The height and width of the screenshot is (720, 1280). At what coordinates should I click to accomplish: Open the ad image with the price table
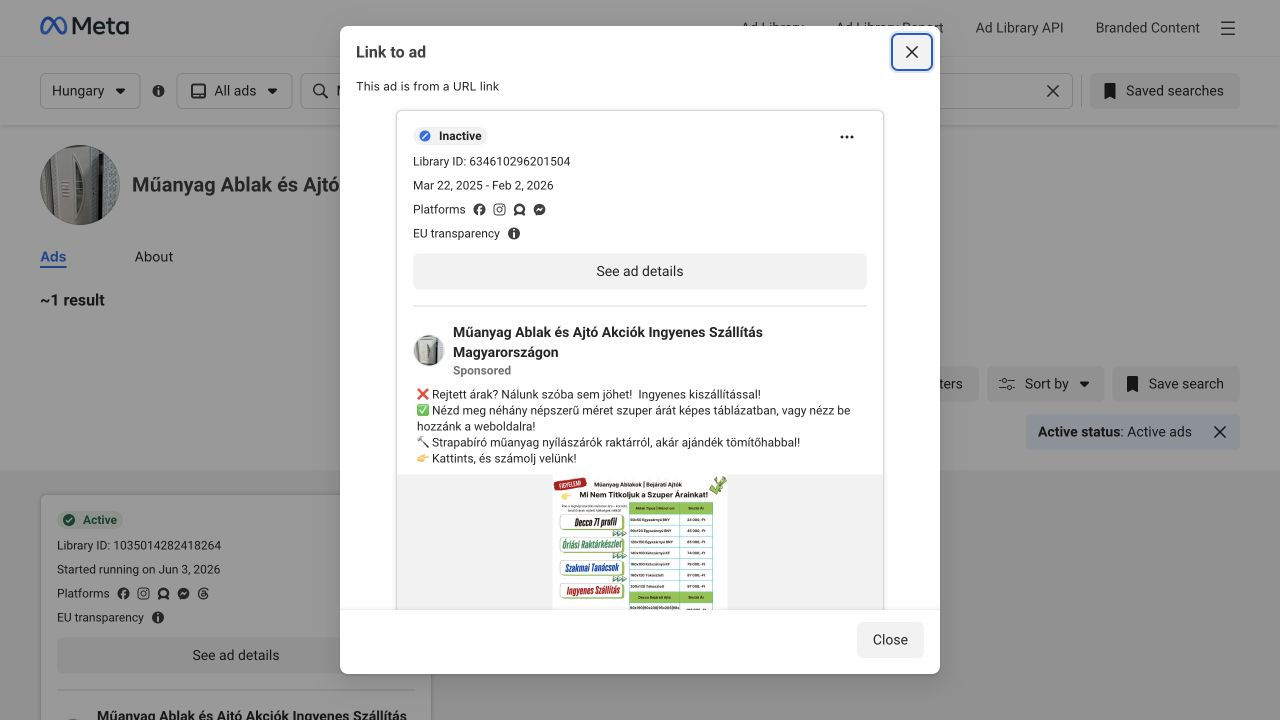(640, 542)
